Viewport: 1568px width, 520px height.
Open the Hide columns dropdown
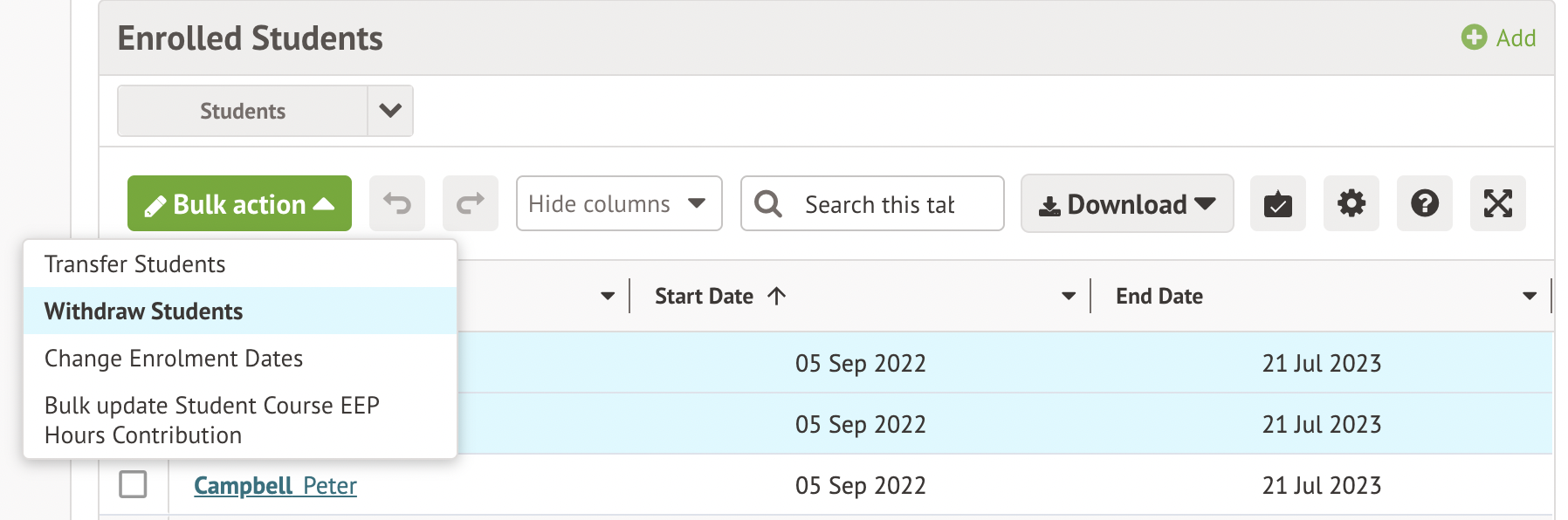click(x=618, y=204)
